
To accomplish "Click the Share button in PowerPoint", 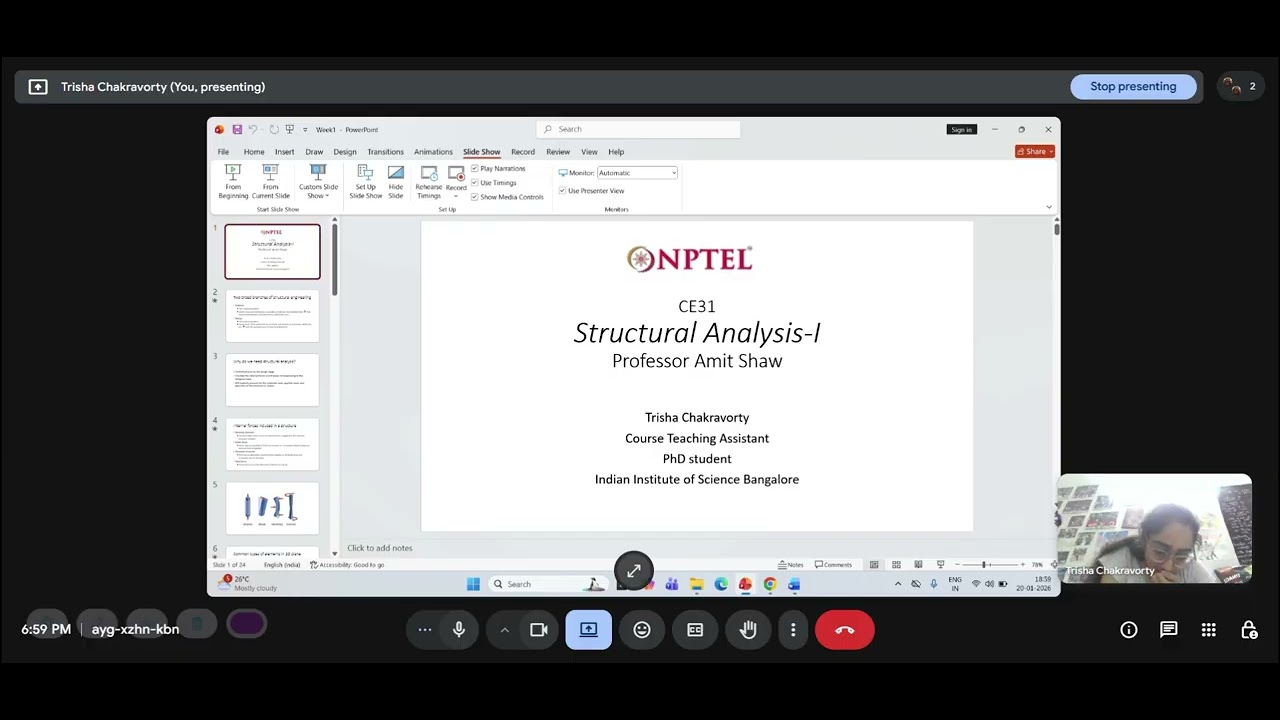I will coord(1035,152).
